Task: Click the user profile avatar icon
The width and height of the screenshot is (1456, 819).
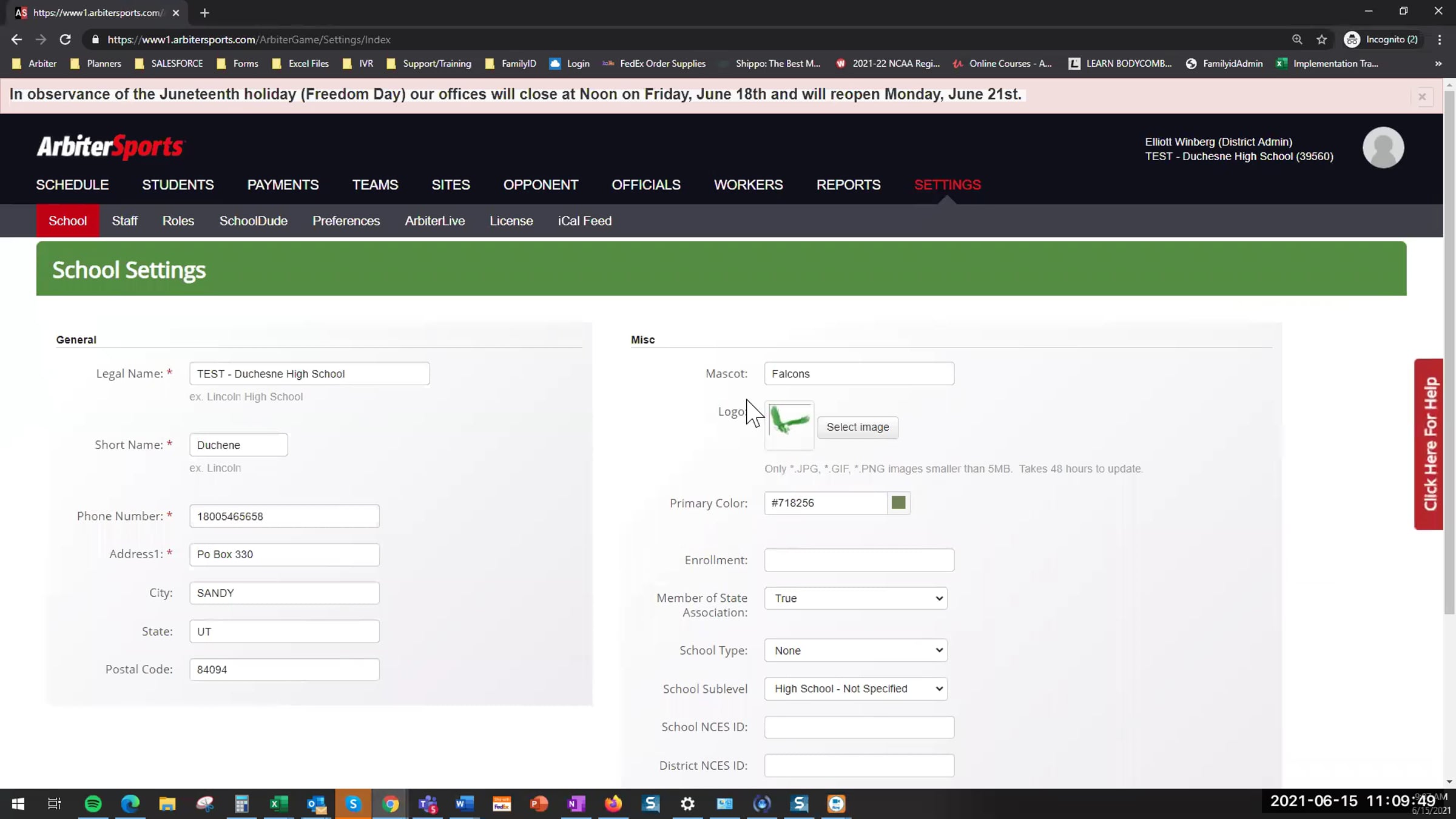Action: click(1383, 147)
